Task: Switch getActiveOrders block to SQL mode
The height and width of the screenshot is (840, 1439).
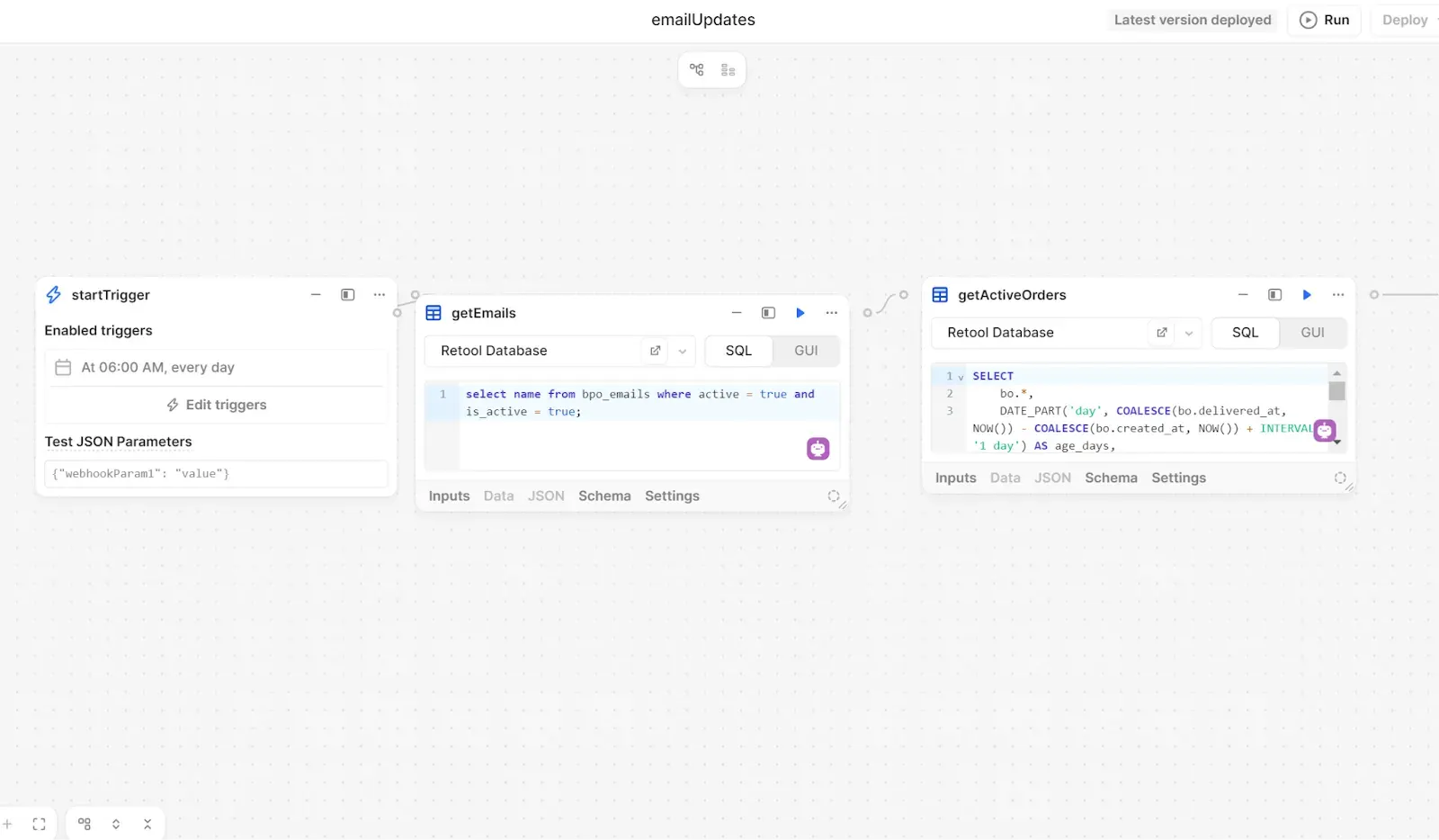Action: (x=1245, y=333)
